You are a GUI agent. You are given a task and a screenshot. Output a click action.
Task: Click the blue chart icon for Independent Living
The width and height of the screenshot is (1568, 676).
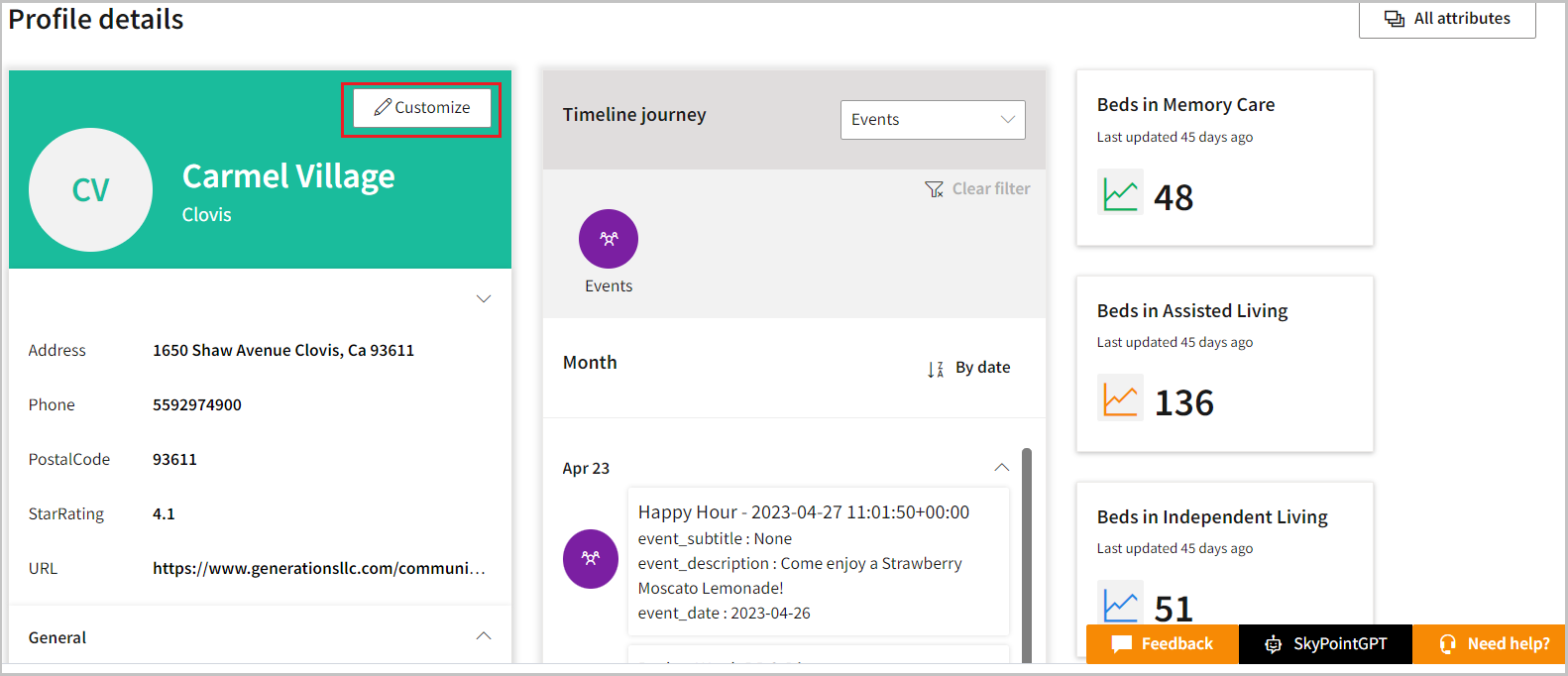(x=1120, y=604)
